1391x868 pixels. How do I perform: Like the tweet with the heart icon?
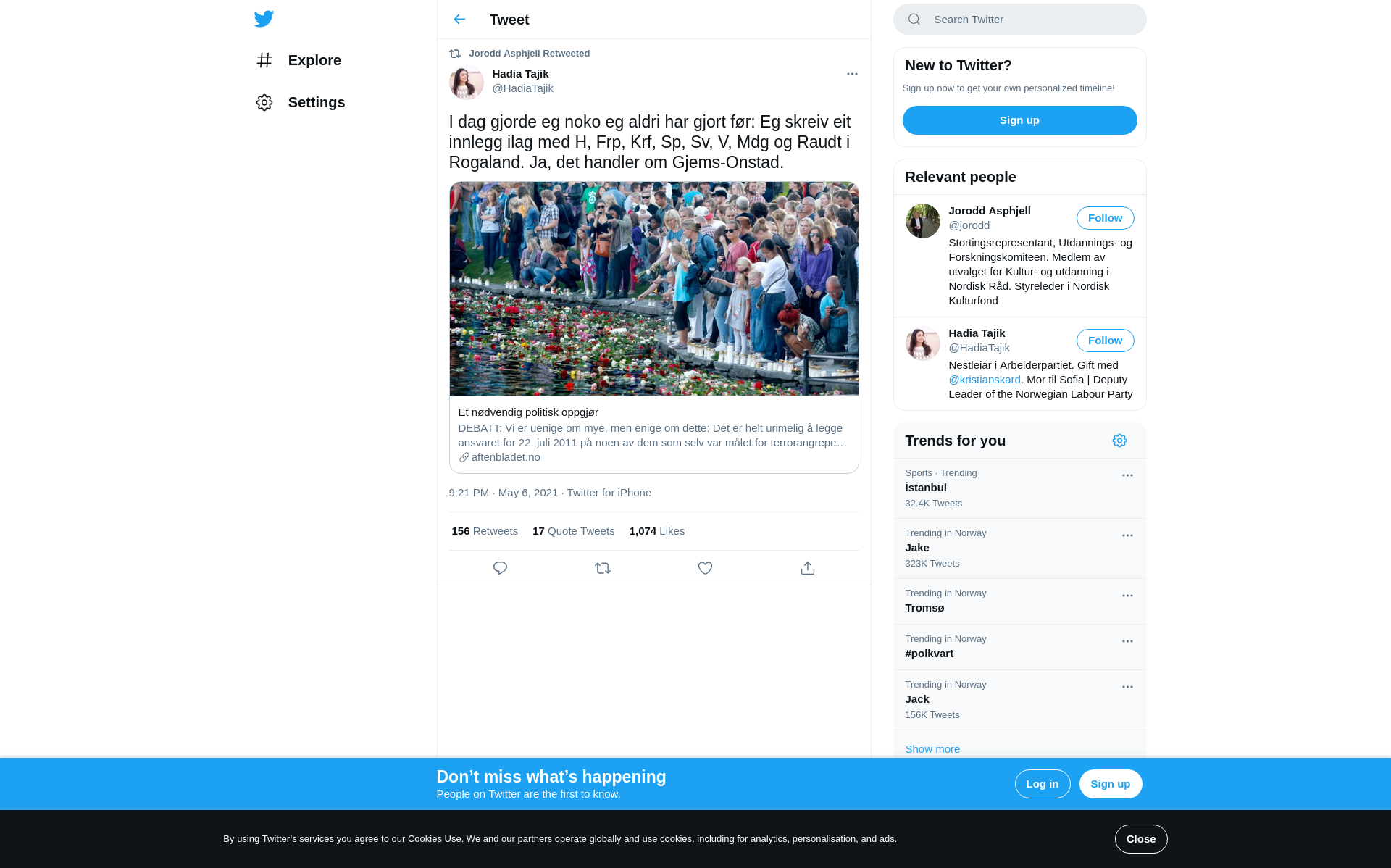coord(705,568)
